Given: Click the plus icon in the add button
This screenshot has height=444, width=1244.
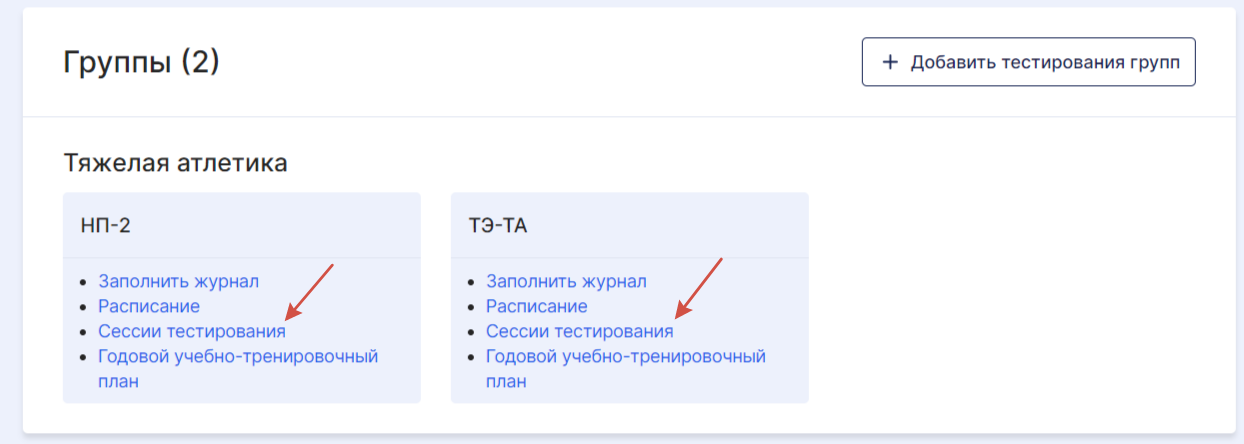Looking at the screenshot, I should [x=890, y=63].
